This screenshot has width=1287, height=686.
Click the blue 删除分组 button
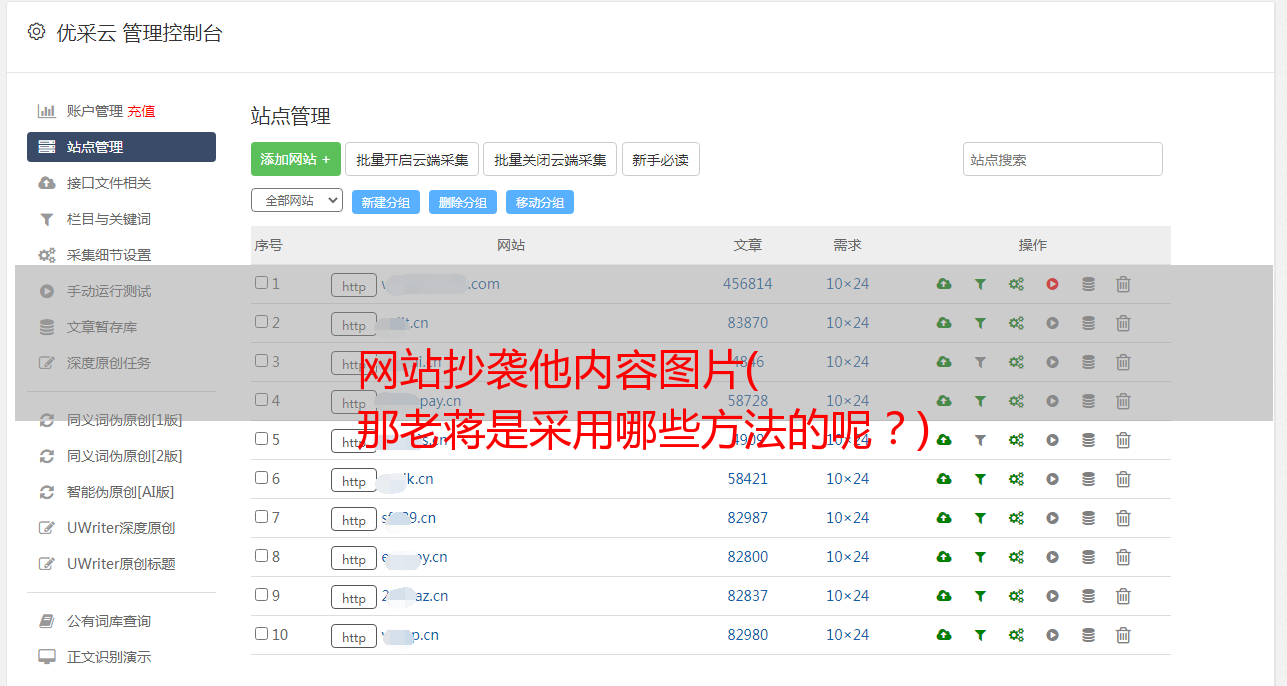click(x=463, y=202)
